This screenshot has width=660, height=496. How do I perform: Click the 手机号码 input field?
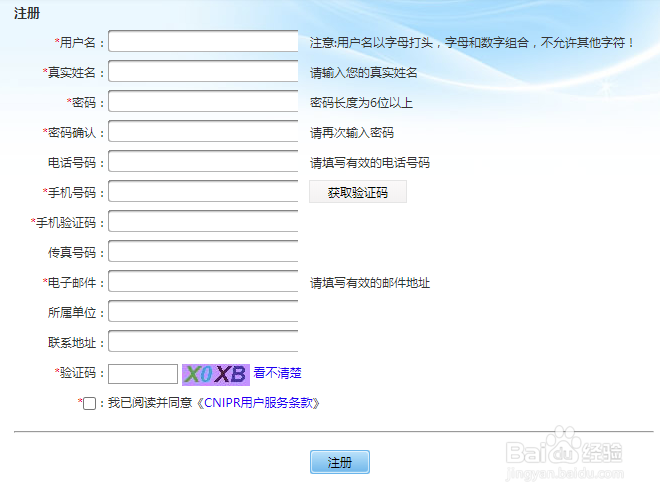tap(203, 192)
